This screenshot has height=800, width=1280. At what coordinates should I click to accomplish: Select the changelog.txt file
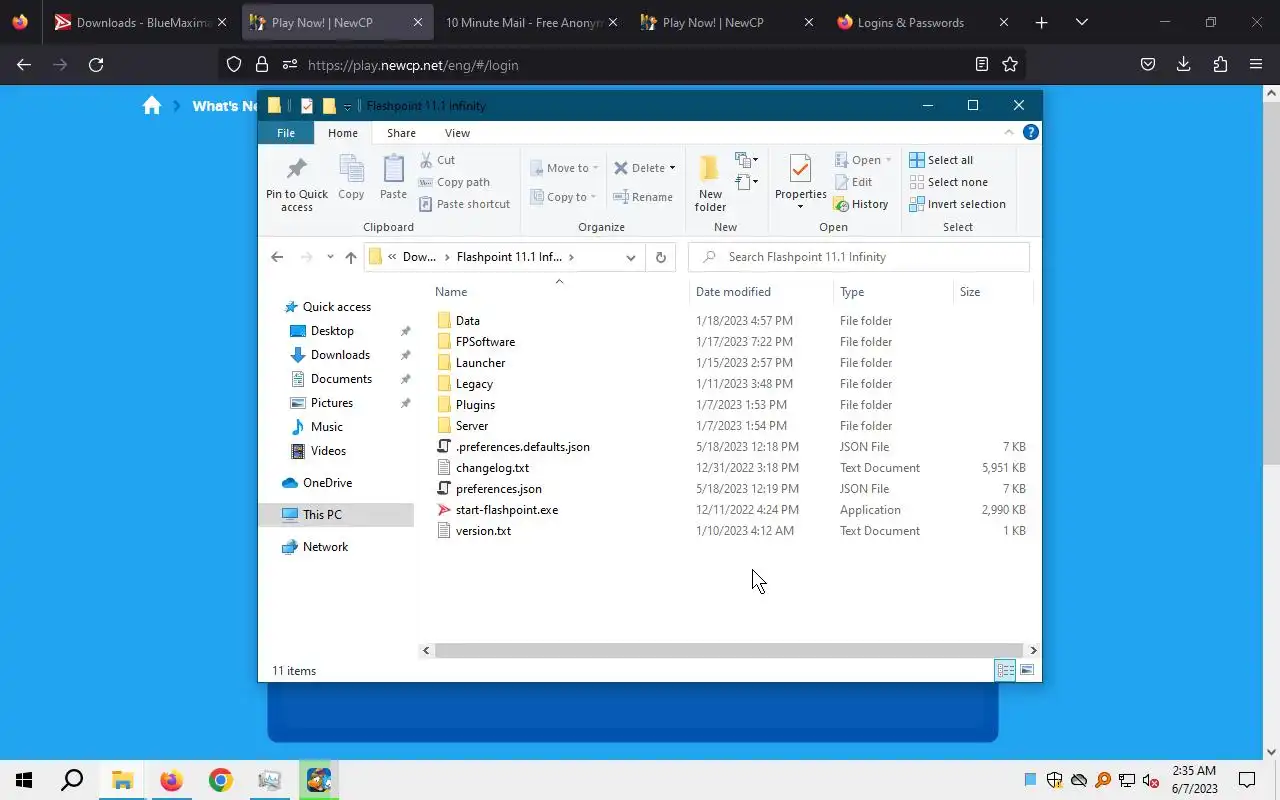coord(492,468)
